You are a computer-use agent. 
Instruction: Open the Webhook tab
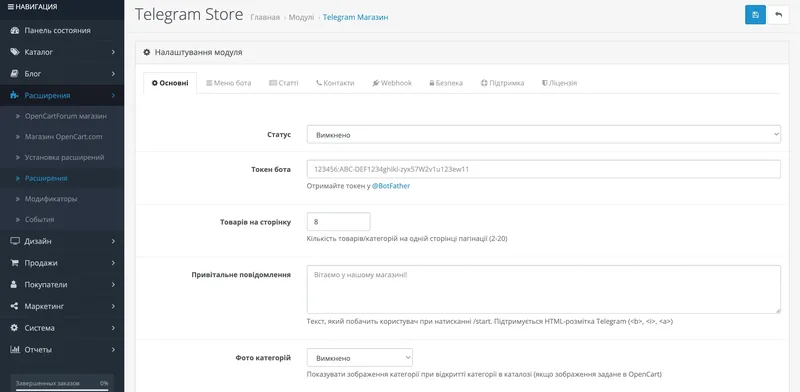pos(392,83)
